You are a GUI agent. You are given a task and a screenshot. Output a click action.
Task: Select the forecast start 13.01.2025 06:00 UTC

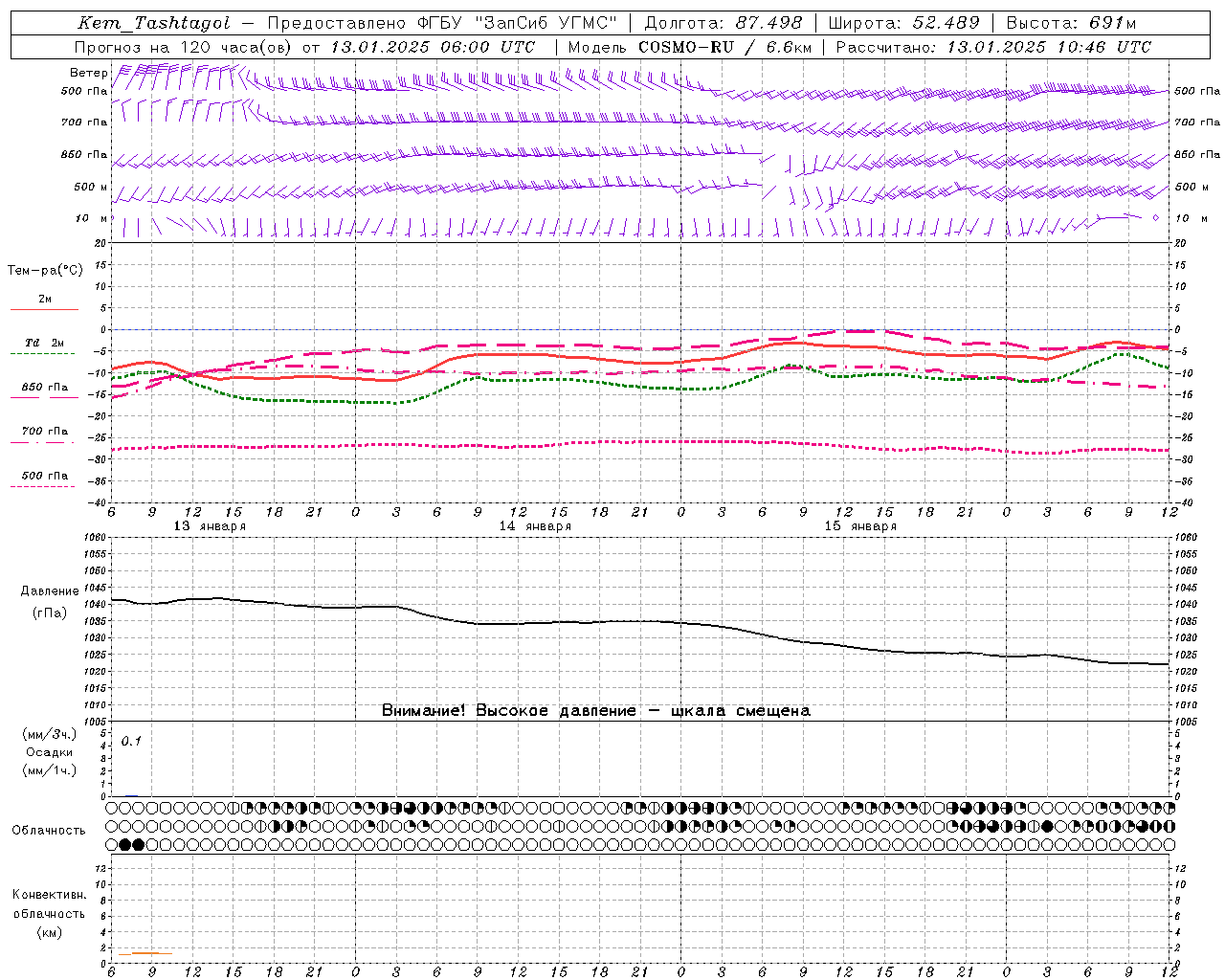pyautogui.click(x=433, y=47)
